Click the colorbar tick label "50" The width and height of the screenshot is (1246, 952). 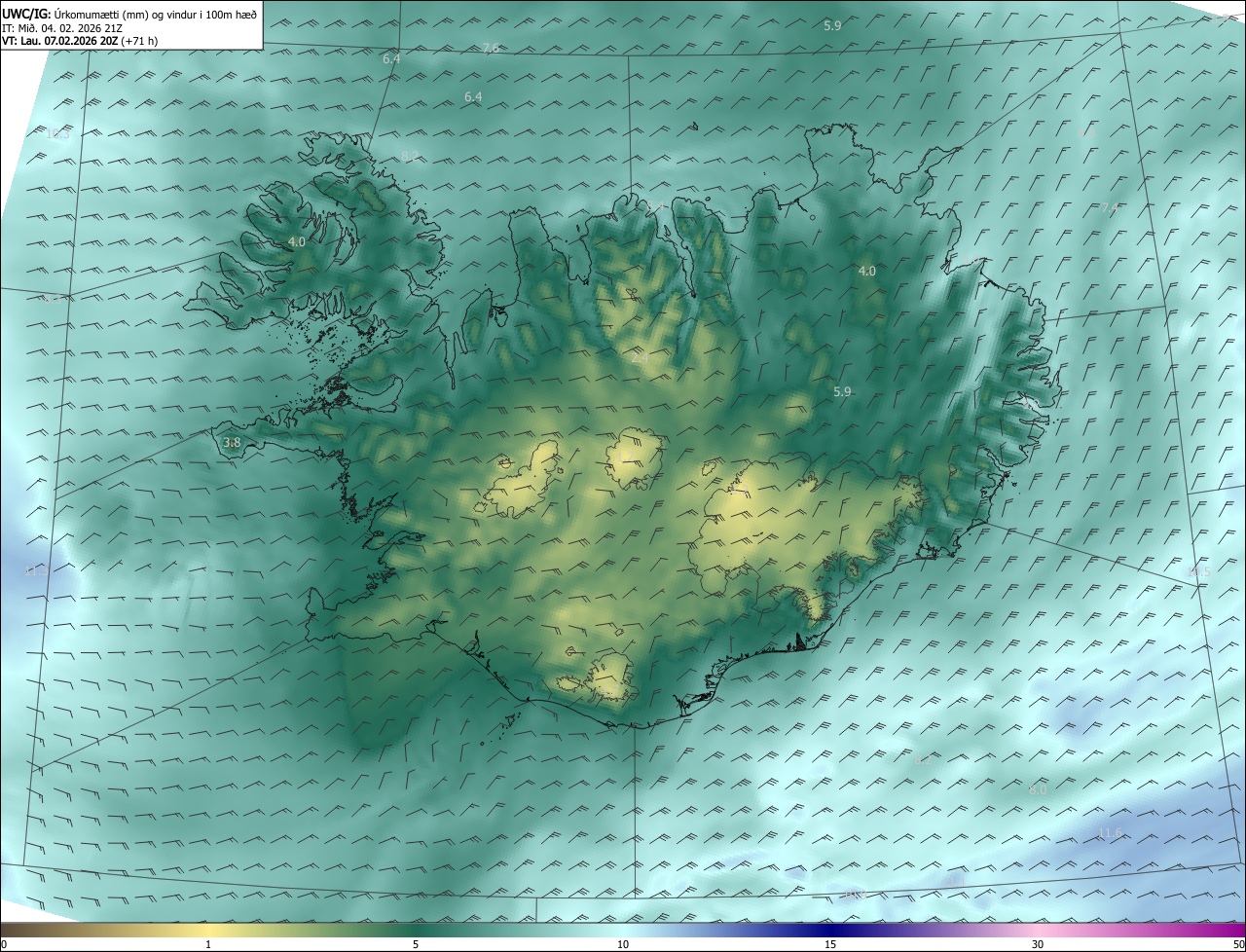[x=1238, y=944]
